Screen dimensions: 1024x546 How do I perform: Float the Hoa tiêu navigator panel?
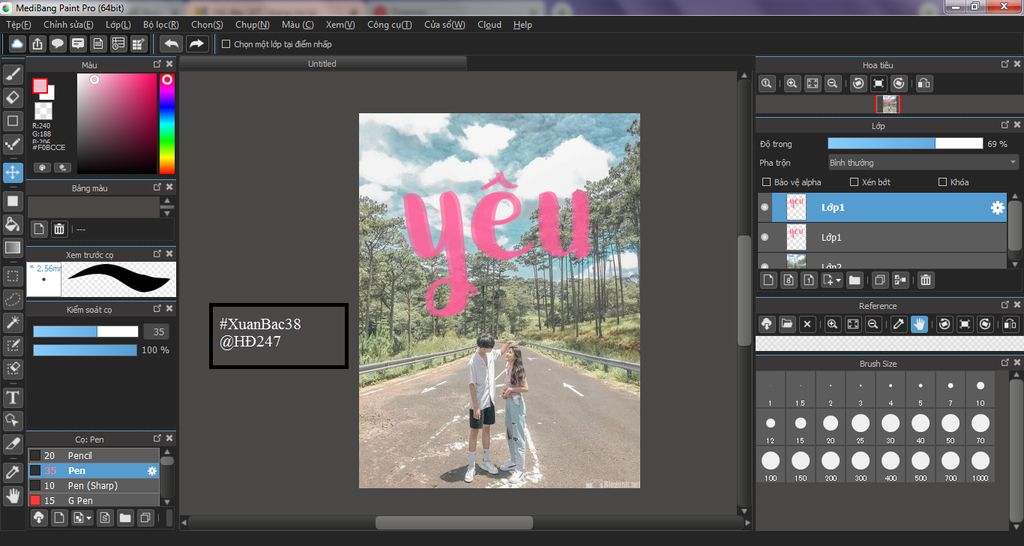(x=1005, y=64)
